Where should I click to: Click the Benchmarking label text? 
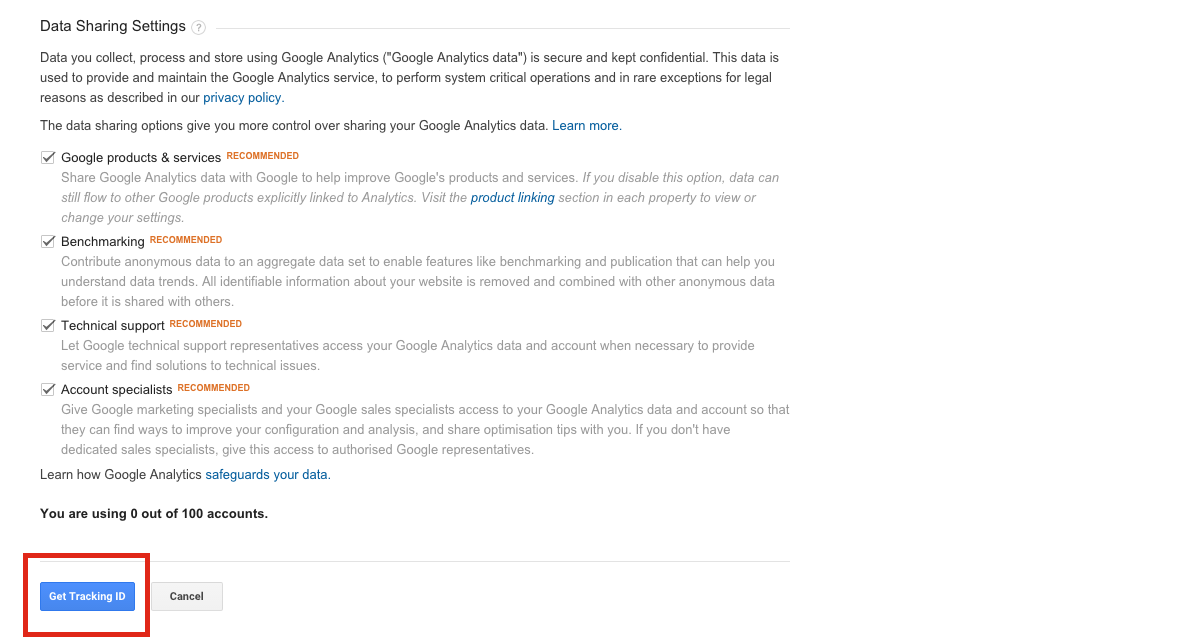[x=103, y=241]
